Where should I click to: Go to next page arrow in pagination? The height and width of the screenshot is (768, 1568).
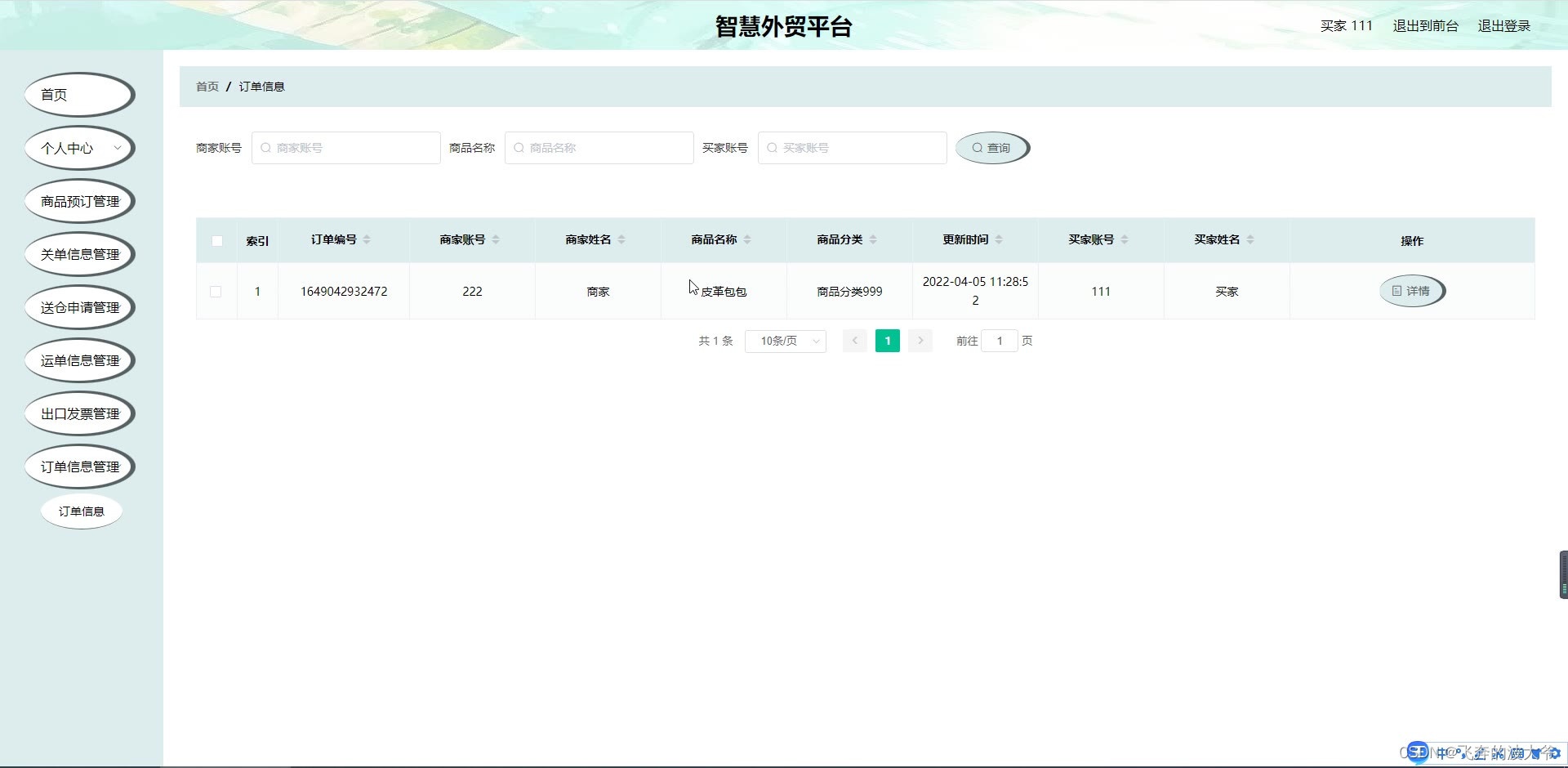(x=920, y=341)
